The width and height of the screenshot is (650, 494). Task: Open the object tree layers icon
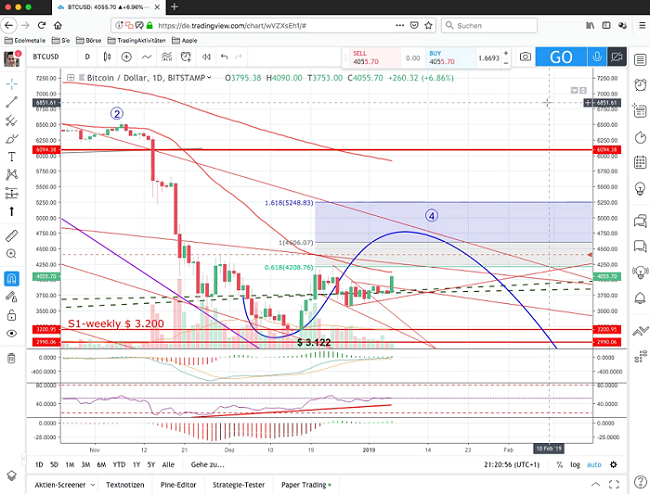12,475
